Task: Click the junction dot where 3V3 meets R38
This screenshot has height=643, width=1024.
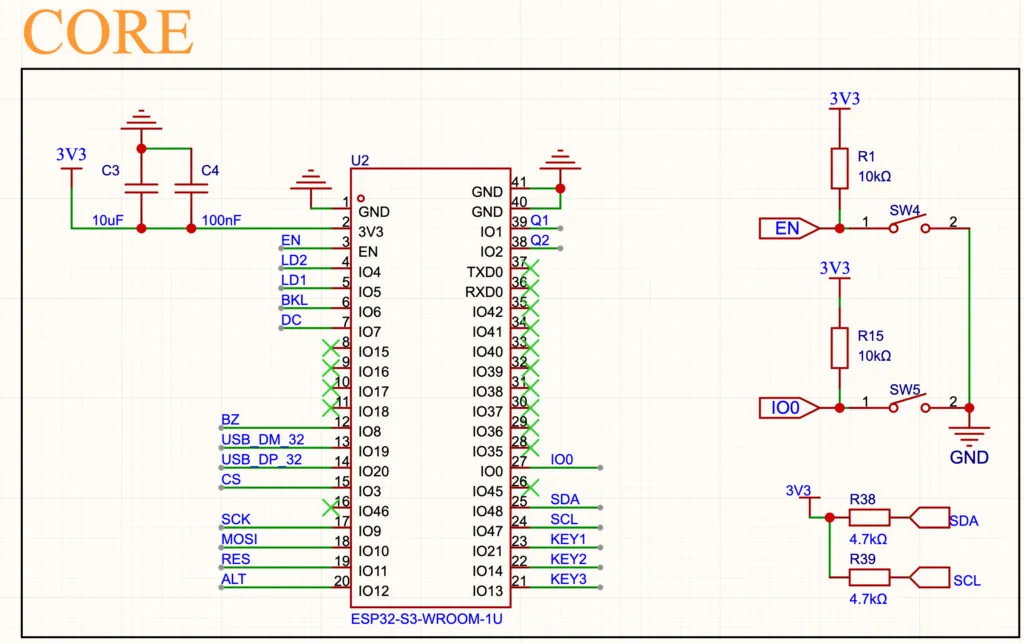Action: [x=829, y=518]
